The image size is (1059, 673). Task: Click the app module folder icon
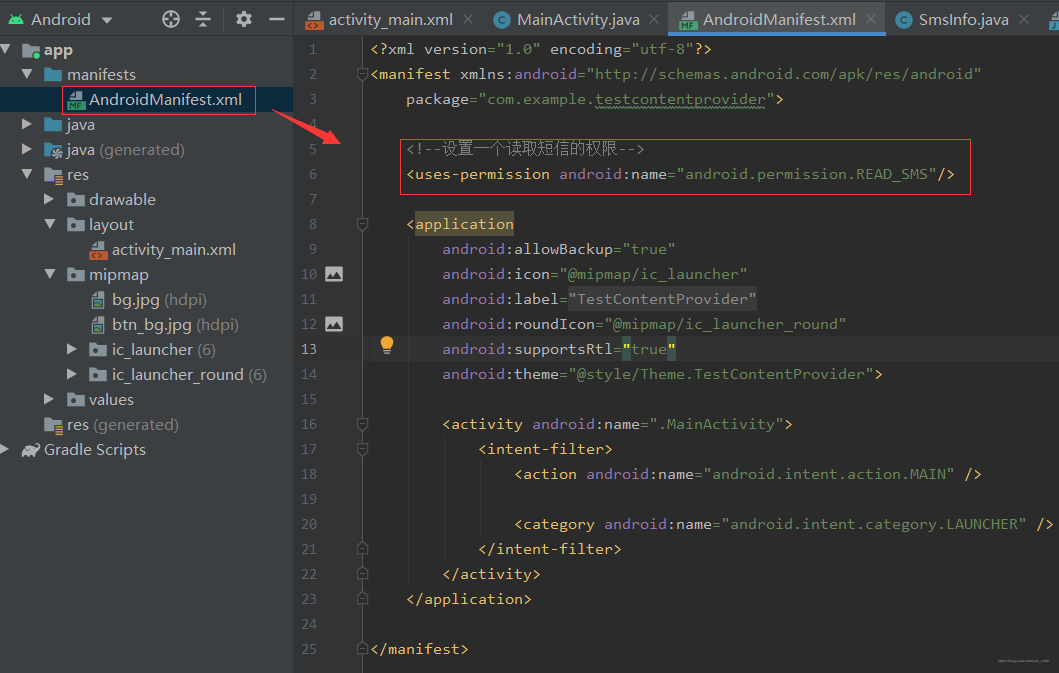pos(31,51)
